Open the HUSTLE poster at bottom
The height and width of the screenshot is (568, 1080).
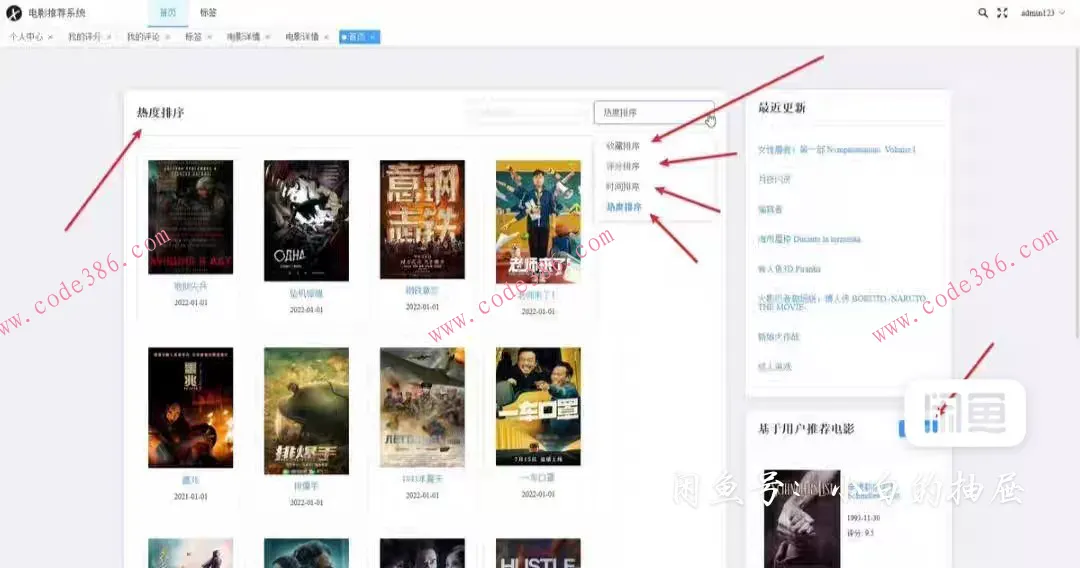pyautogui.click(x=538, y=554)
